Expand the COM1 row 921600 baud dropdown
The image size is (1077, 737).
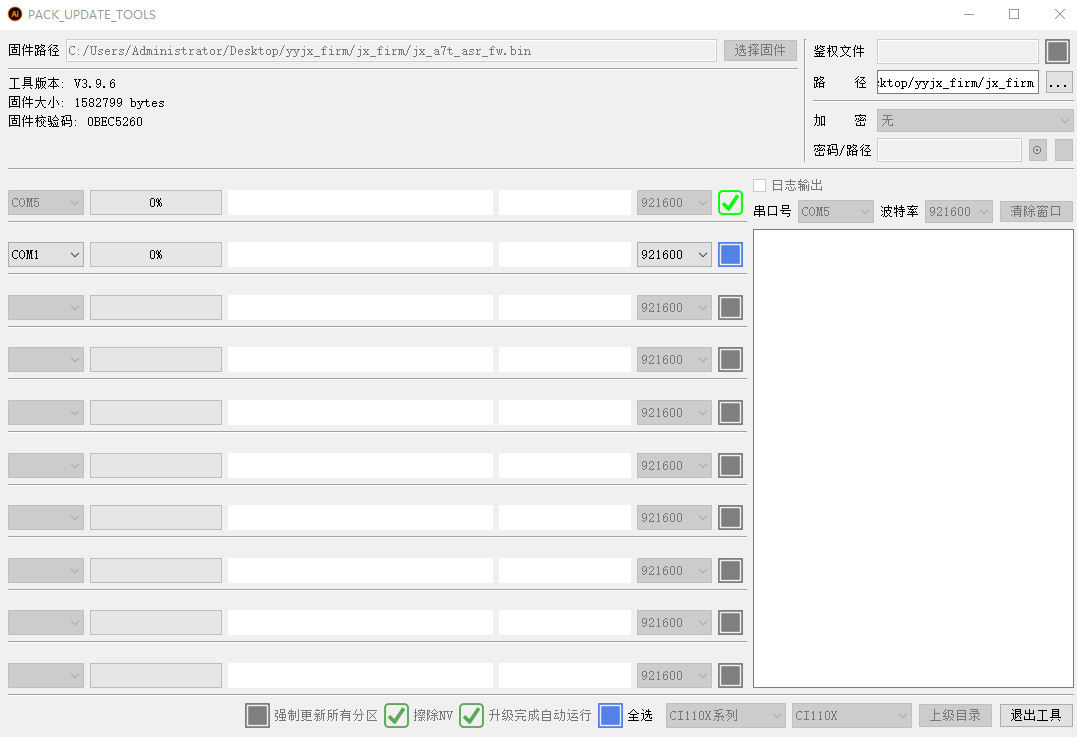[x=674, y=255]
